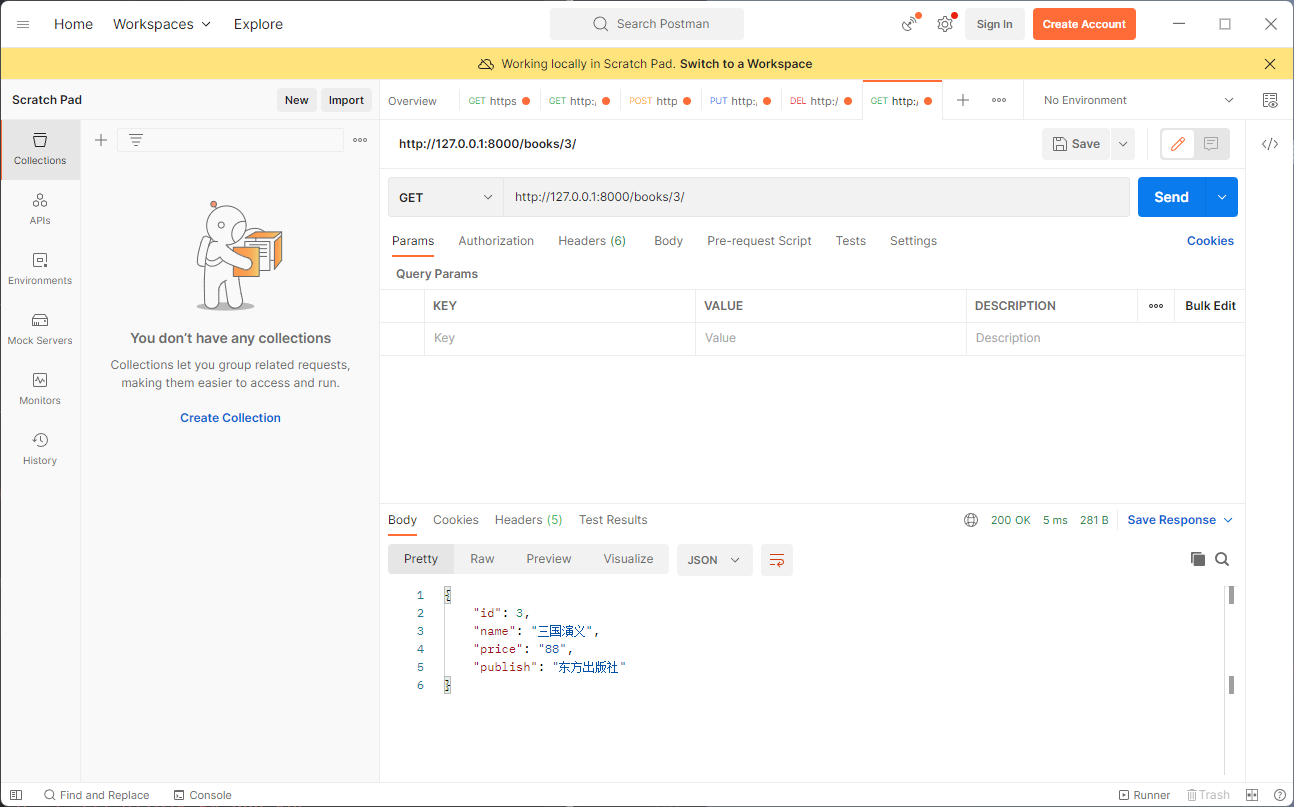Open the comments mode icon

click(x=1211, y=144)
